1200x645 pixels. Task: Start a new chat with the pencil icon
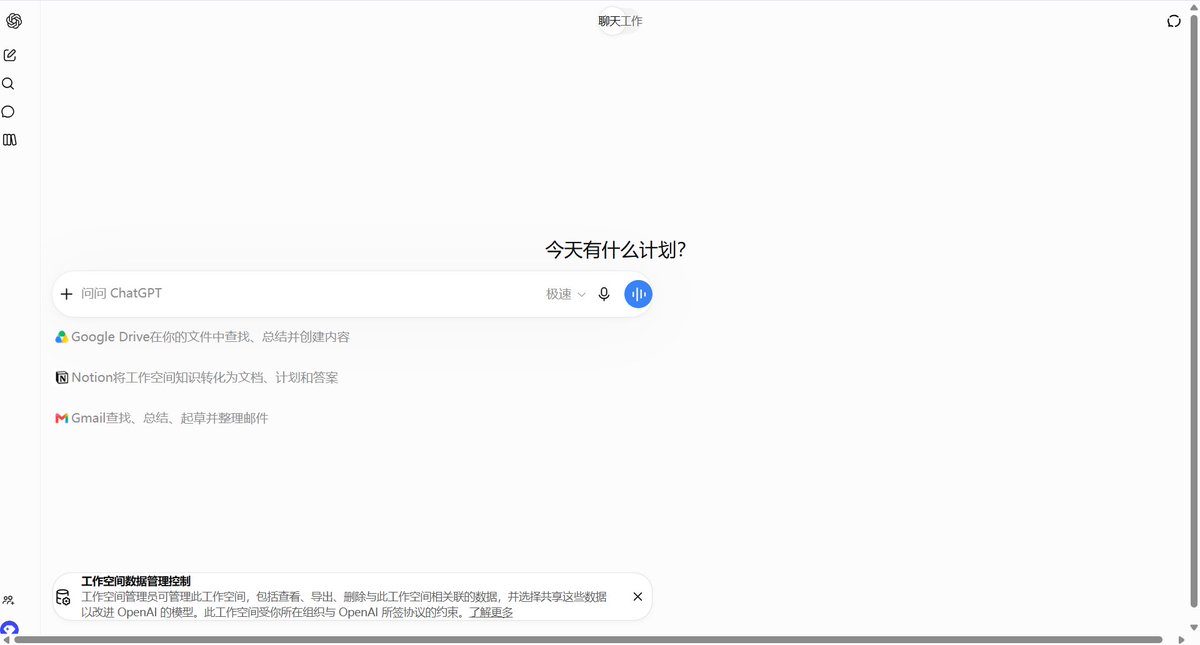pyautogui.click(x=10, y=56)
